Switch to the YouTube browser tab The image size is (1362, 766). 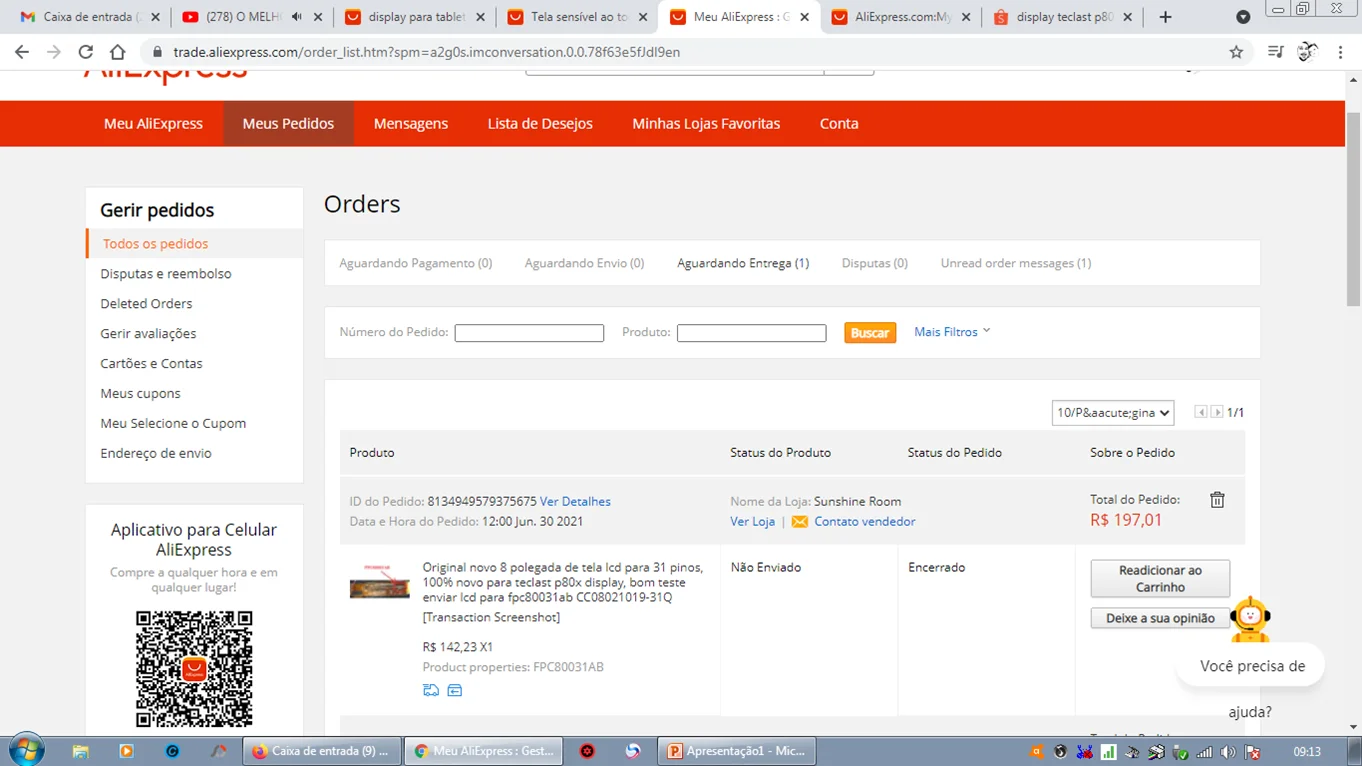pos(253,17)
